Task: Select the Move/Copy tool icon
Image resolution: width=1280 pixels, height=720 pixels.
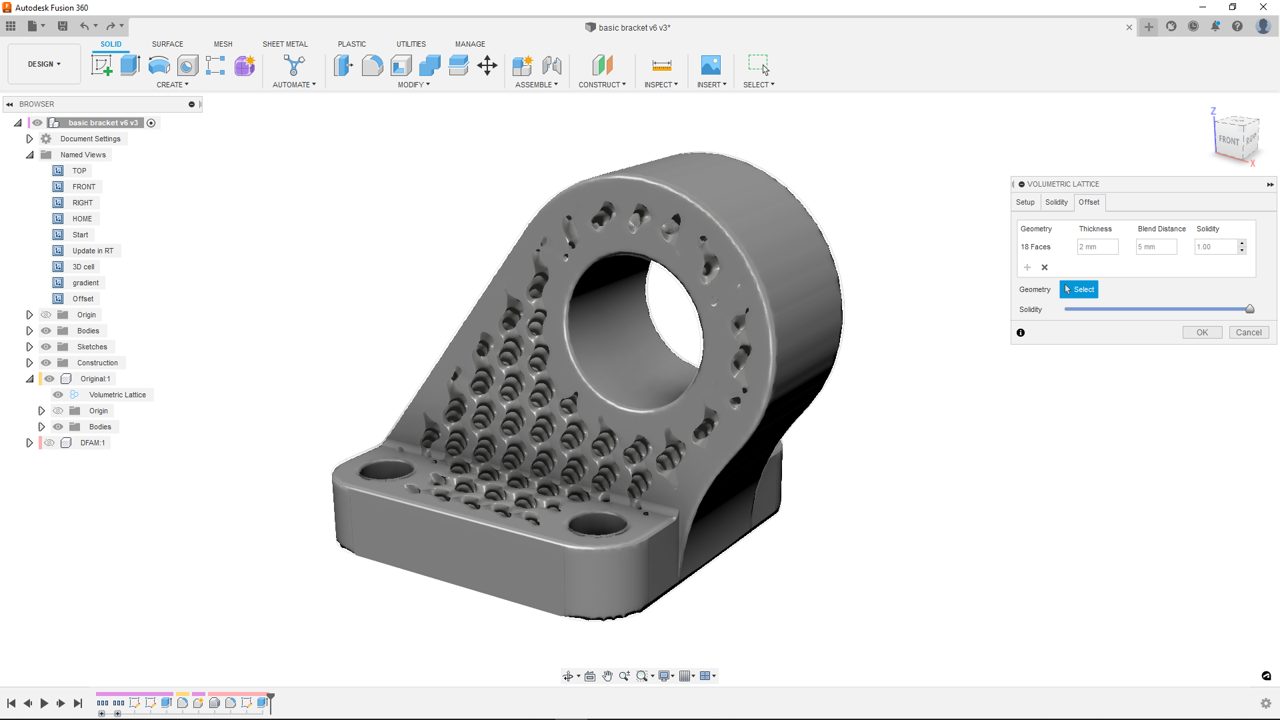Action: click(487, 66)
